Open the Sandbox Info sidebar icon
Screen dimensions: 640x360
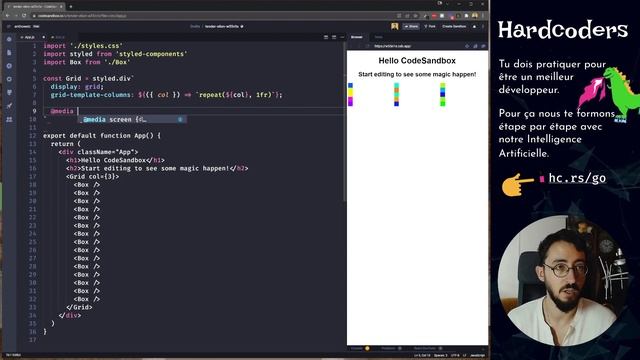9,40
